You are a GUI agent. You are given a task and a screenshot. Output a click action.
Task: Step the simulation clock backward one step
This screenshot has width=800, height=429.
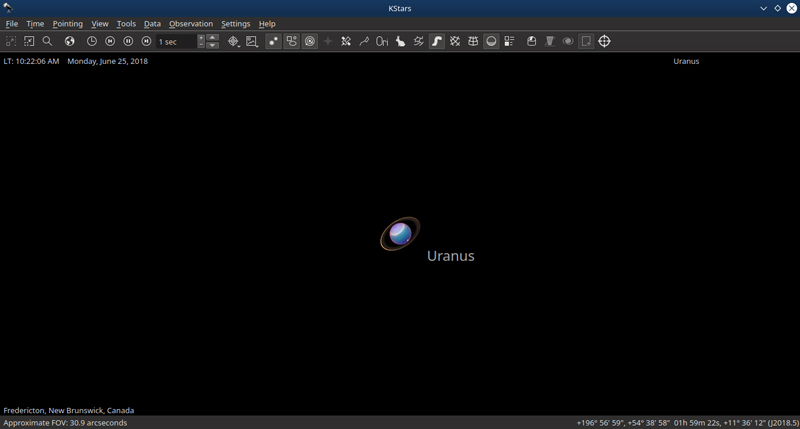110,41
